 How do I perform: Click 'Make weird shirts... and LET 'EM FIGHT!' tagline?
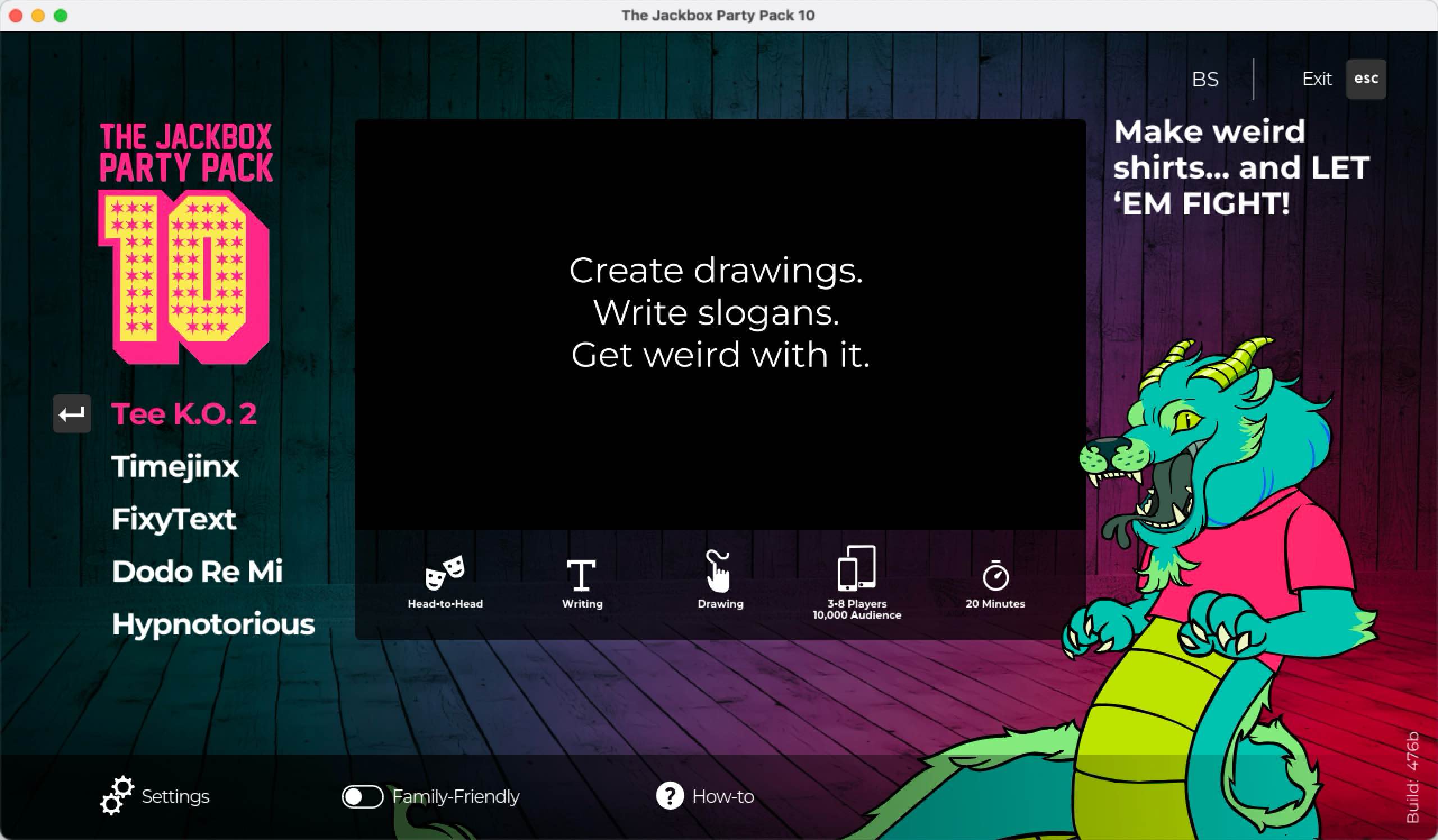pos(1241,167)
